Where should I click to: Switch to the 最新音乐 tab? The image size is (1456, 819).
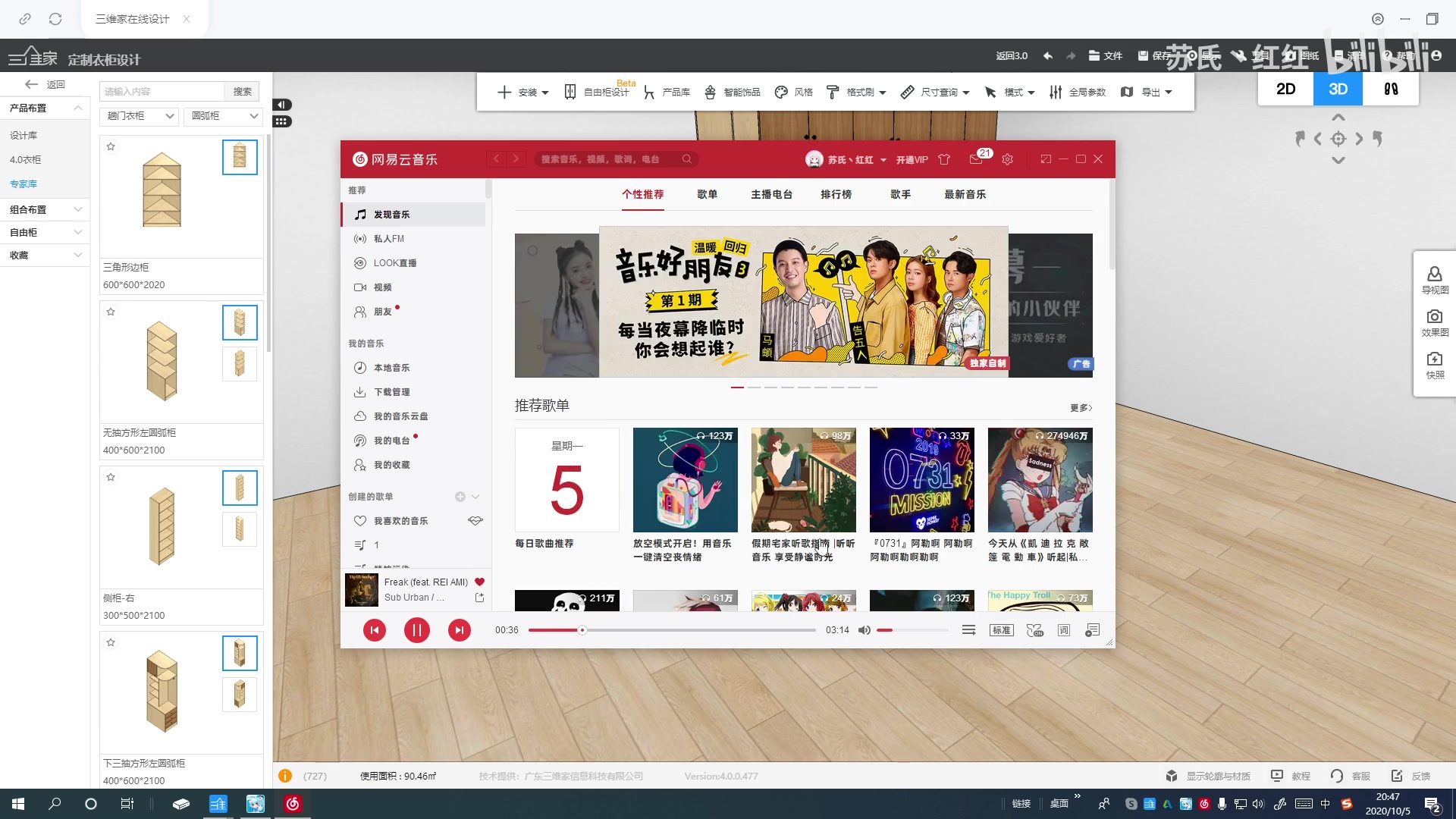[965, 195]
